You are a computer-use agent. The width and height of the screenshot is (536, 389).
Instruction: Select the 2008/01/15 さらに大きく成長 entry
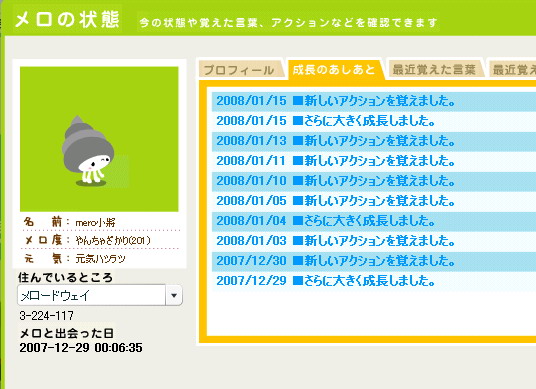click(374, 121)
